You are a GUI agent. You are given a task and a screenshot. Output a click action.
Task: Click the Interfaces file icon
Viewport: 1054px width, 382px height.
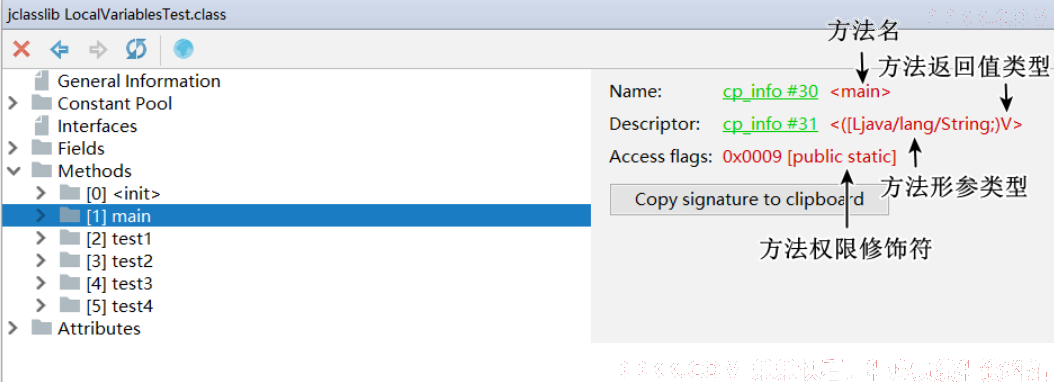pyautogui.click(x=42, y=126)
